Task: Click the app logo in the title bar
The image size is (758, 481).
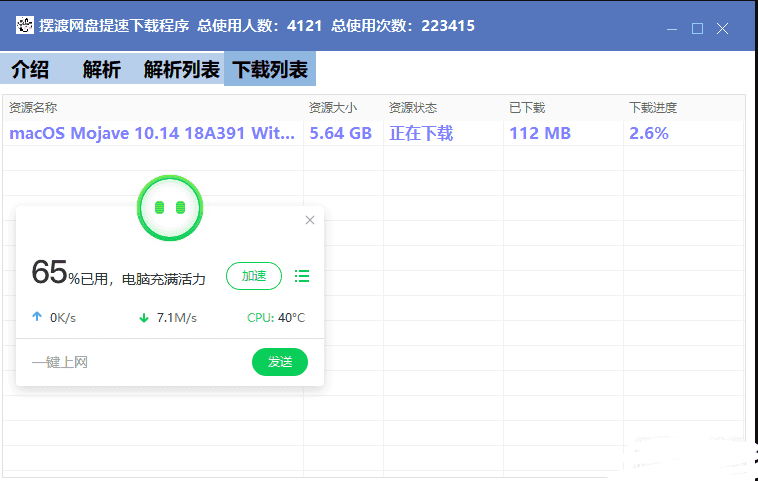Action: (24, 26)
